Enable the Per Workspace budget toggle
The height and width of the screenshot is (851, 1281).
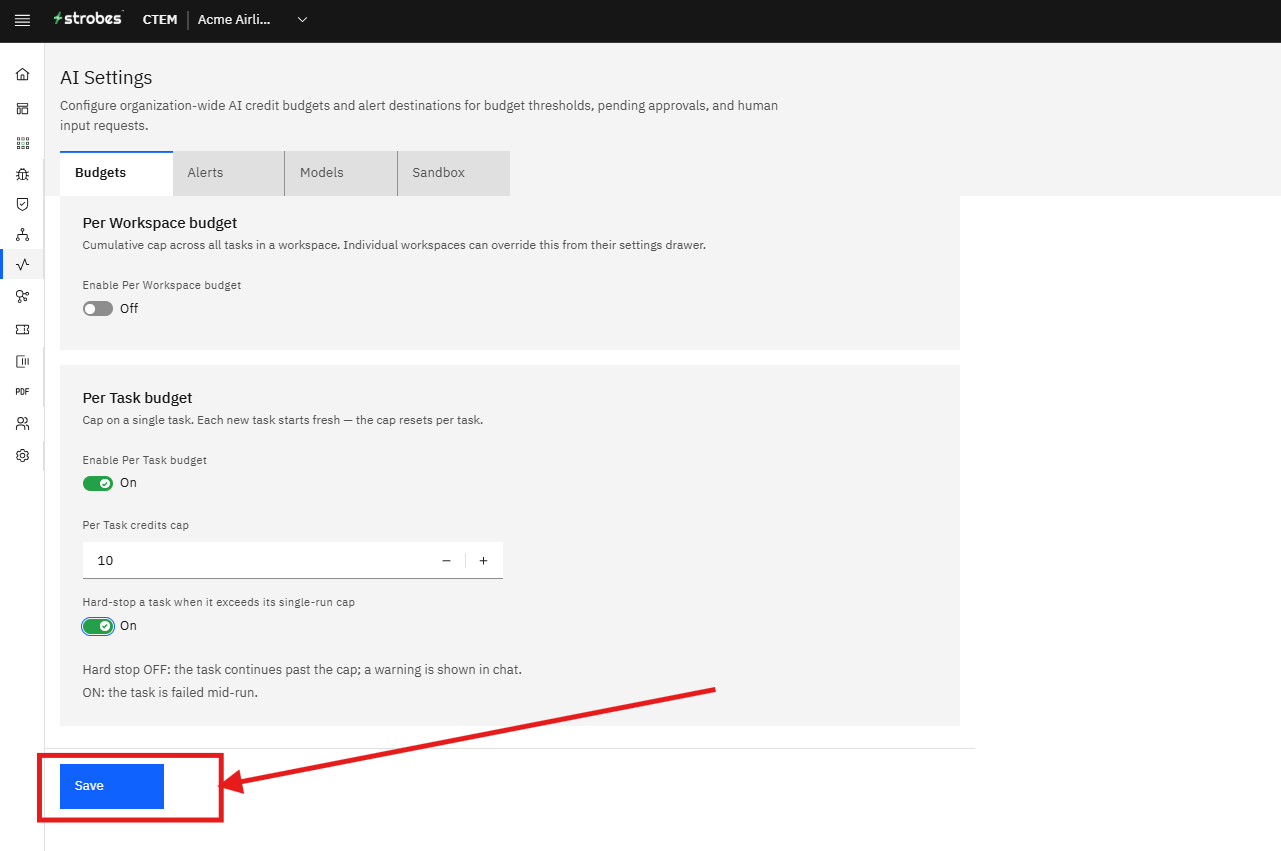click(98, 309)
